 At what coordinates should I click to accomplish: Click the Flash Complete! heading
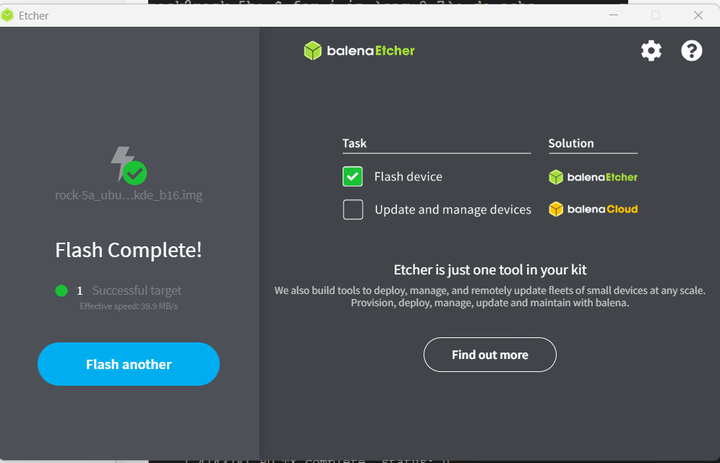click(x=129, y=250)
